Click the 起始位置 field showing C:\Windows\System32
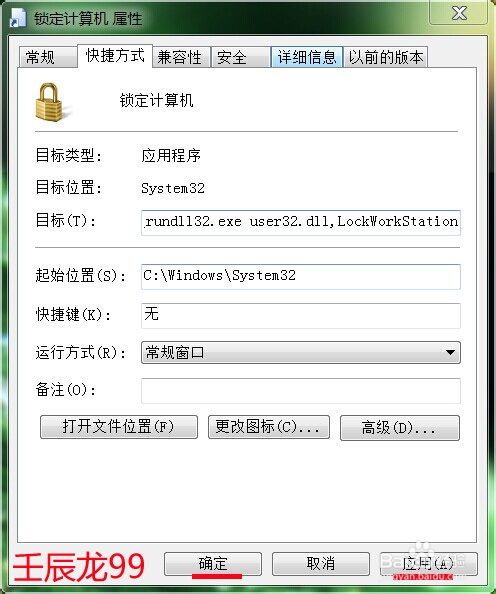Viewport: 496px width, 594px height. click(301, 277)
